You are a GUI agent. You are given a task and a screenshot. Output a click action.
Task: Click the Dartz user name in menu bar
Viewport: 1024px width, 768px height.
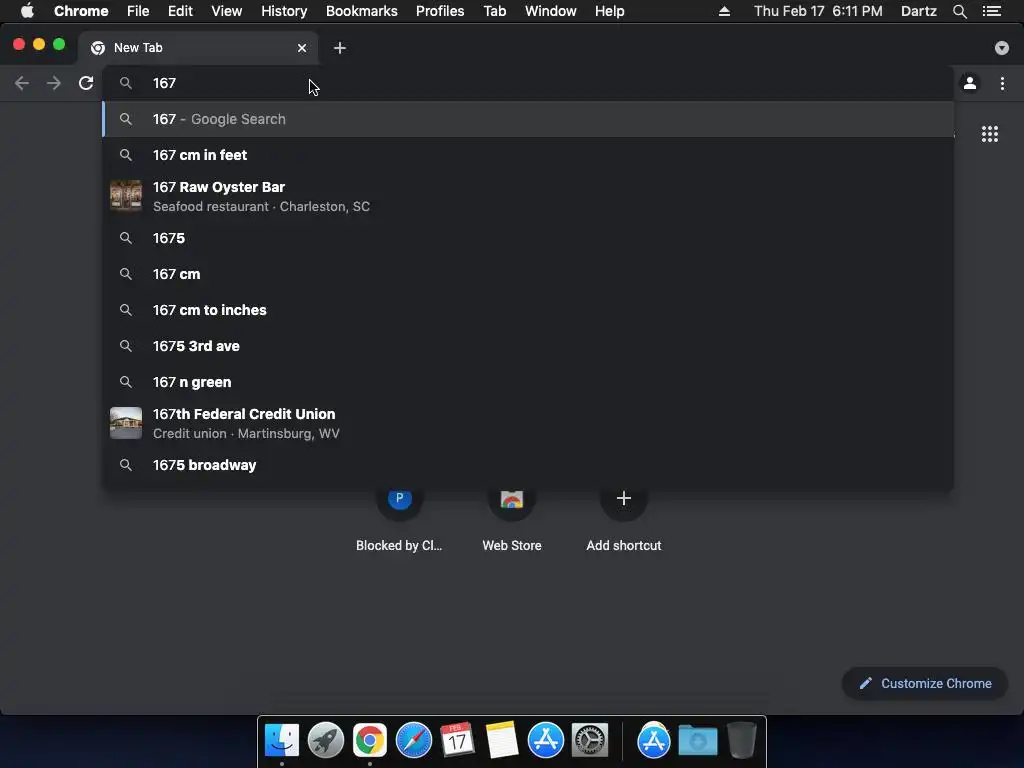(x=918, y=11)
